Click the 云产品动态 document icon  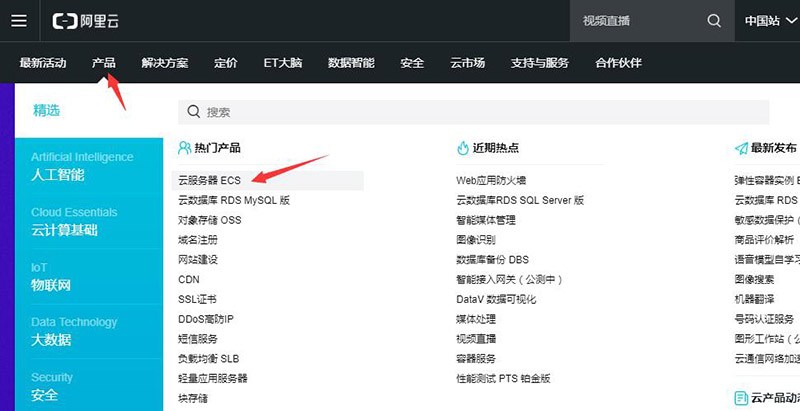tap(741, 398)
